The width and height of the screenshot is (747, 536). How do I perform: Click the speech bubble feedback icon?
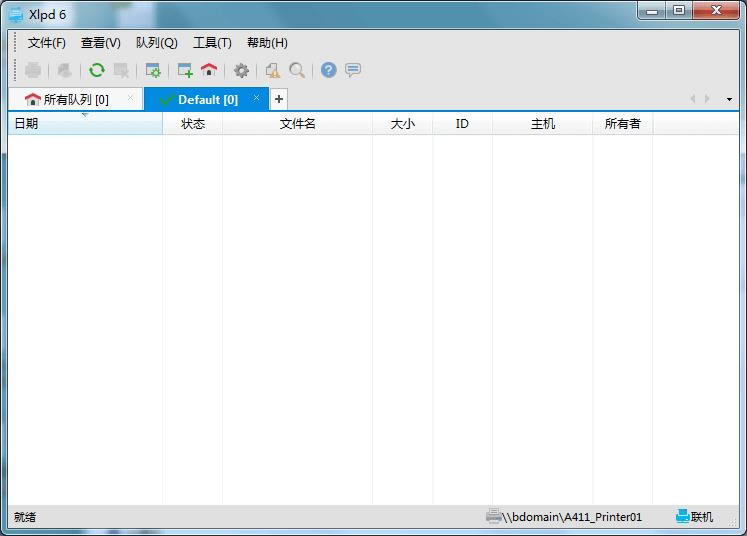352,70
